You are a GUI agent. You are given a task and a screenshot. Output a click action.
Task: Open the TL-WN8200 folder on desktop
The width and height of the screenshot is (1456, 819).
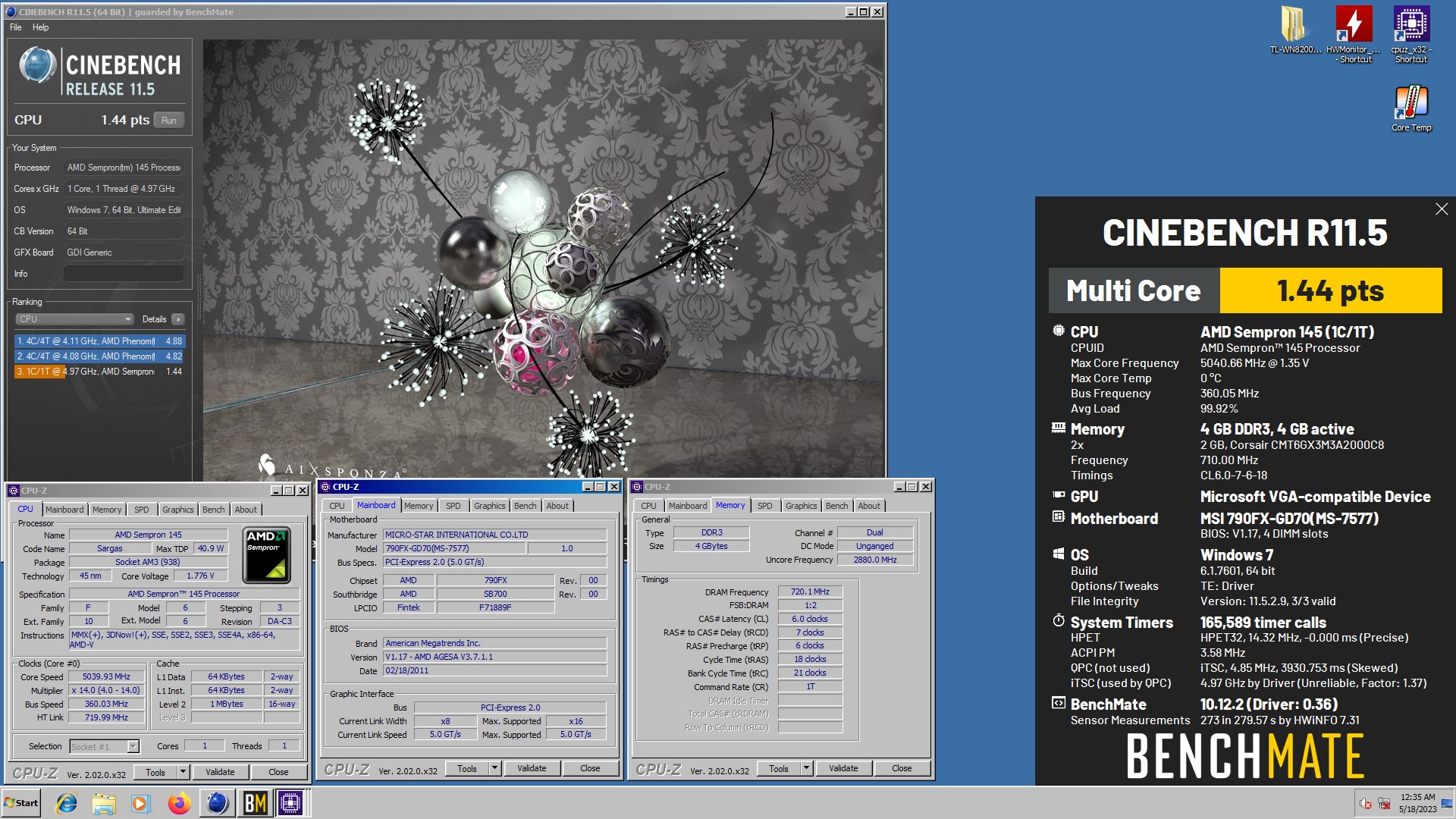(1294, 30)
